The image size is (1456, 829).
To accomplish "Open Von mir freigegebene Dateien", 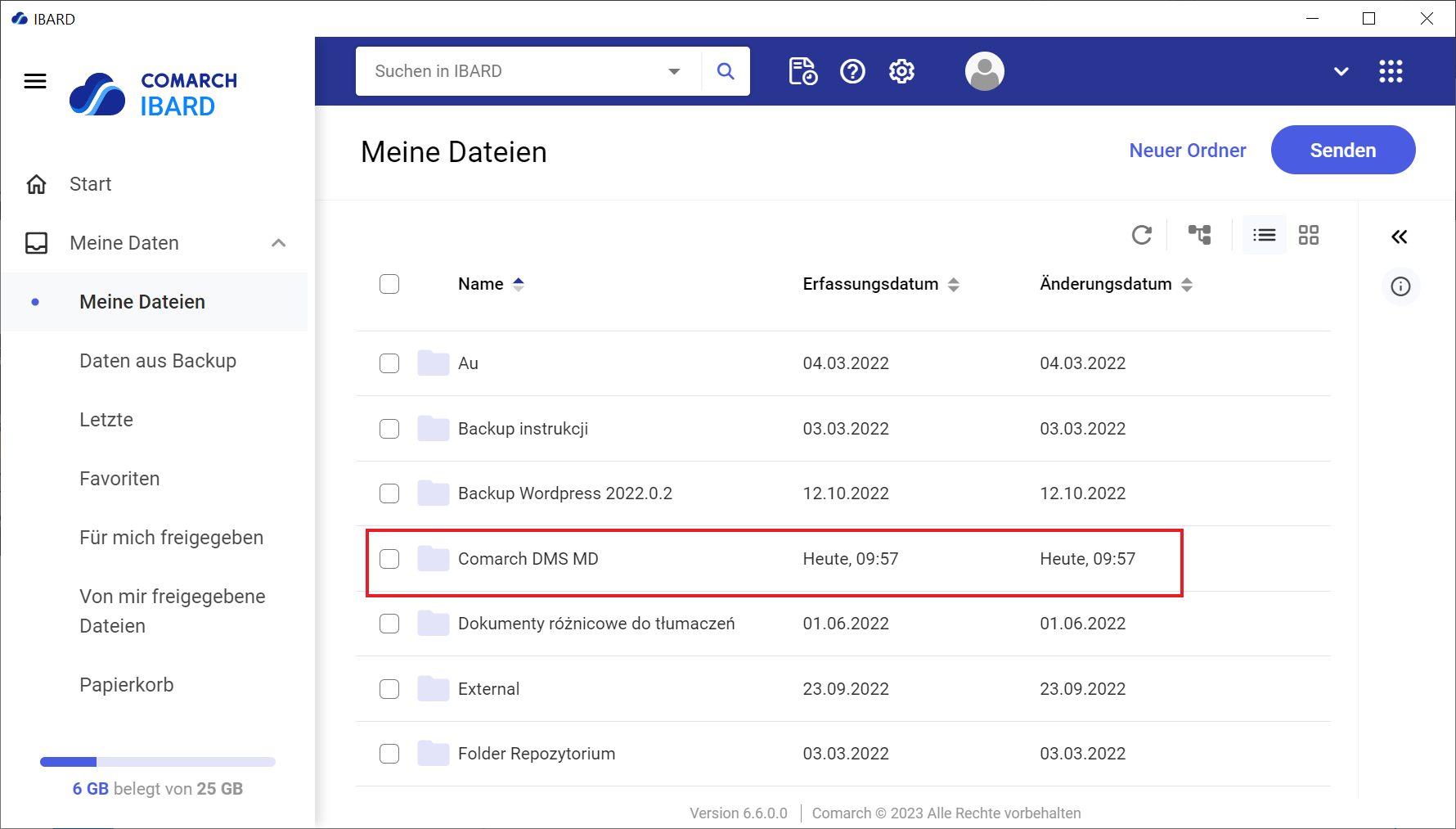I will (173, 611).
